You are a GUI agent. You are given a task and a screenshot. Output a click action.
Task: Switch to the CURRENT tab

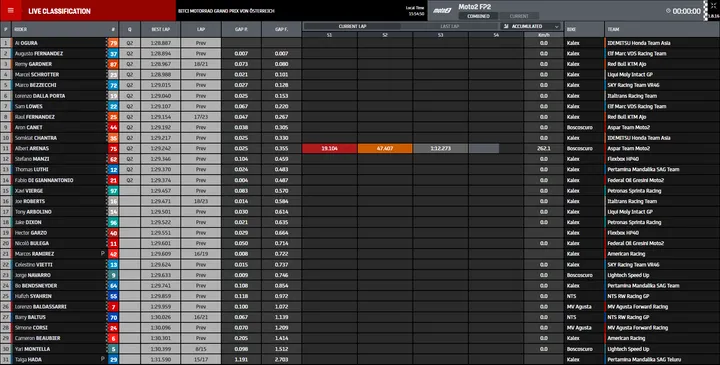point(519,16)
